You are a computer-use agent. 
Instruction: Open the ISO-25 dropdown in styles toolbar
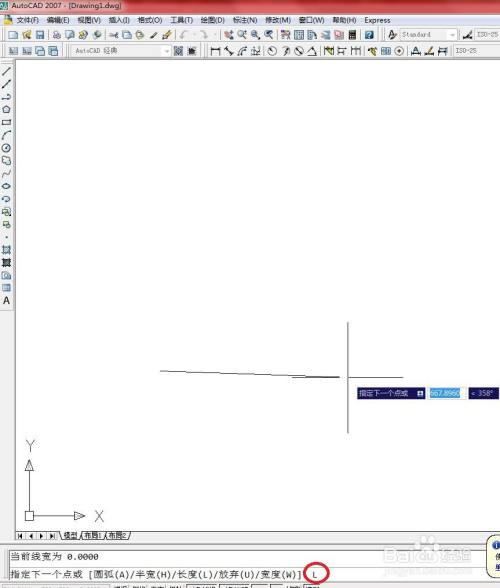tap(487, 35)
